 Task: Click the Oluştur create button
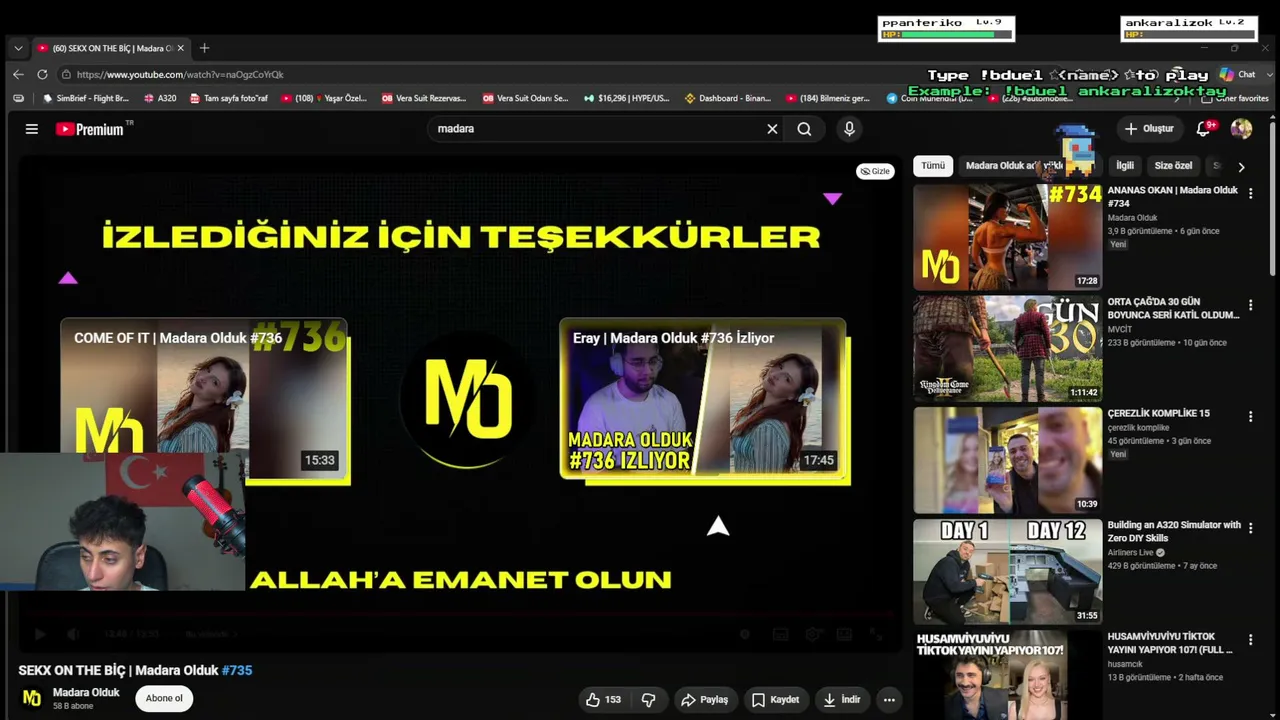tap(1149, 129)
